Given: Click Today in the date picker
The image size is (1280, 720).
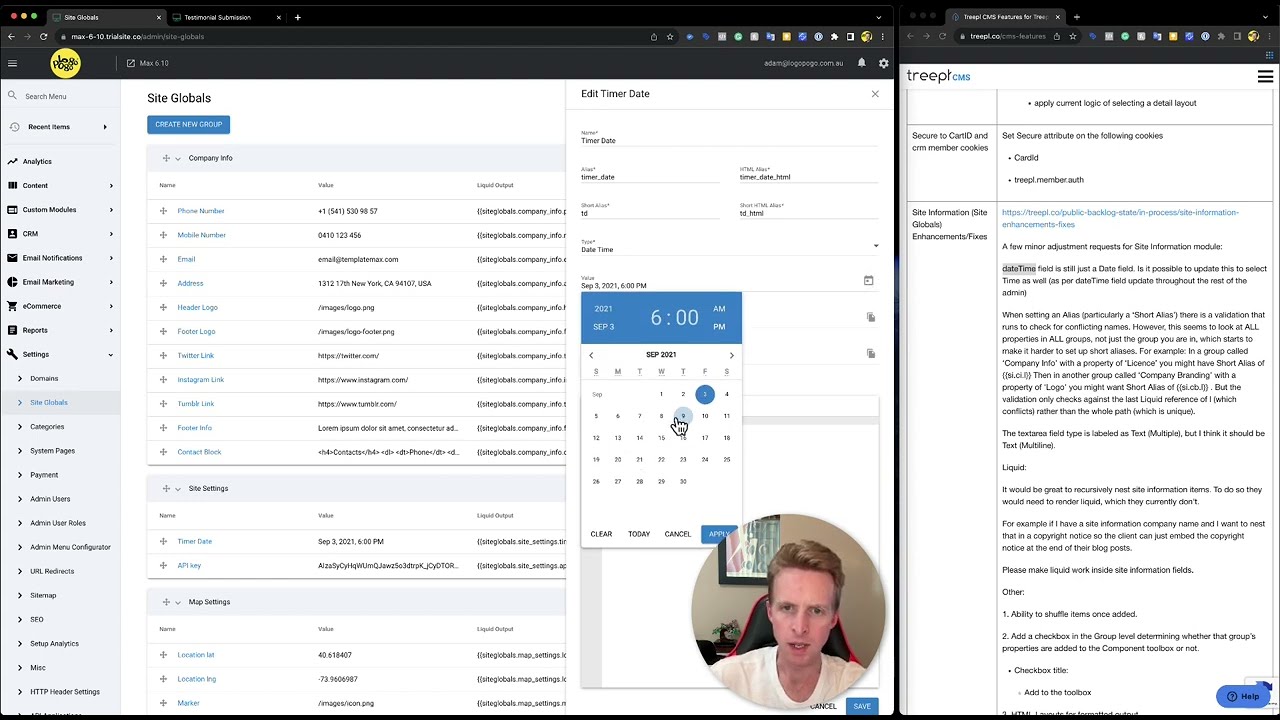Looking at the screenshot, I should [639, 534].
